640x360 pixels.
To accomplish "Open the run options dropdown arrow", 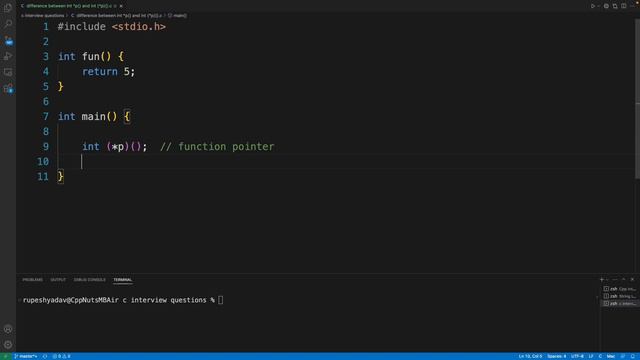I will [x=599, y=6].
